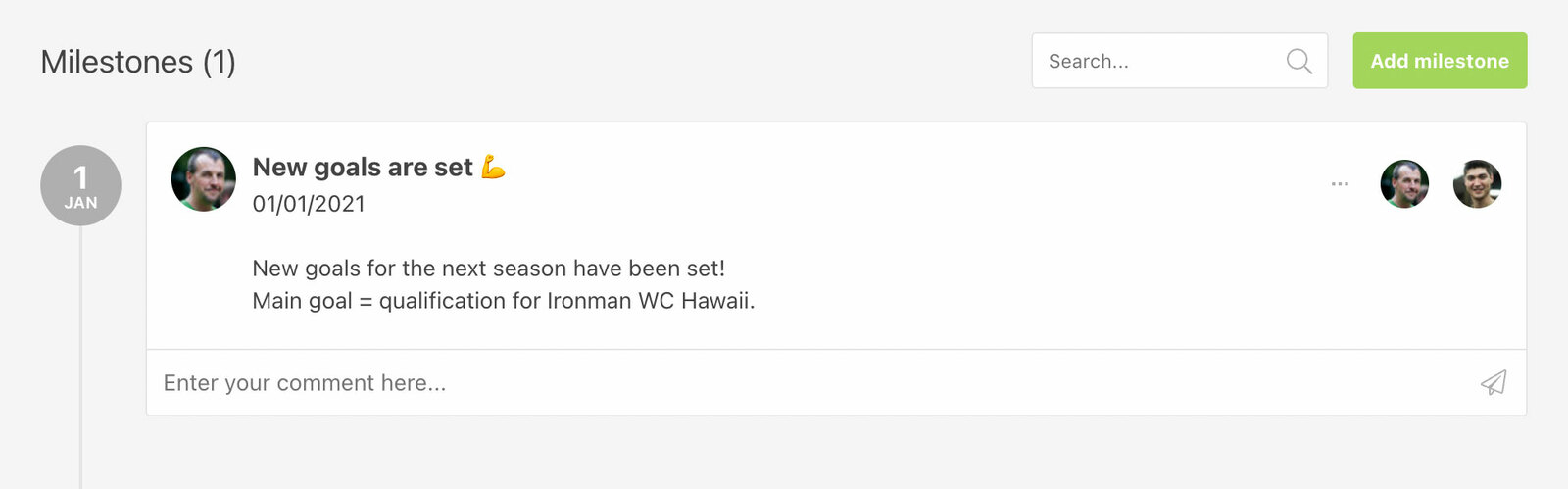
Task: Open the 'New goals are set' milestone title
Action: point(363,168)
